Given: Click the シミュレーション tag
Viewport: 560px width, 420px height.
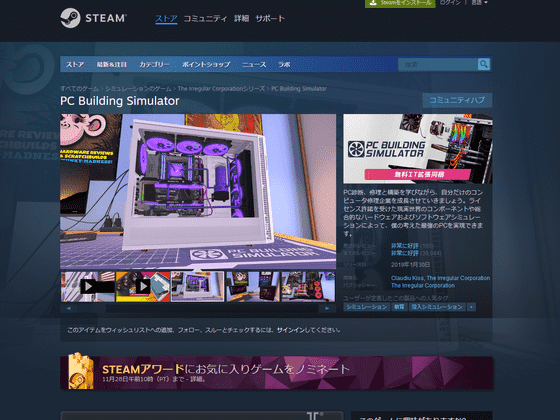Looking at the screenshot, I should pyautogui.click(x=366, y=307).
